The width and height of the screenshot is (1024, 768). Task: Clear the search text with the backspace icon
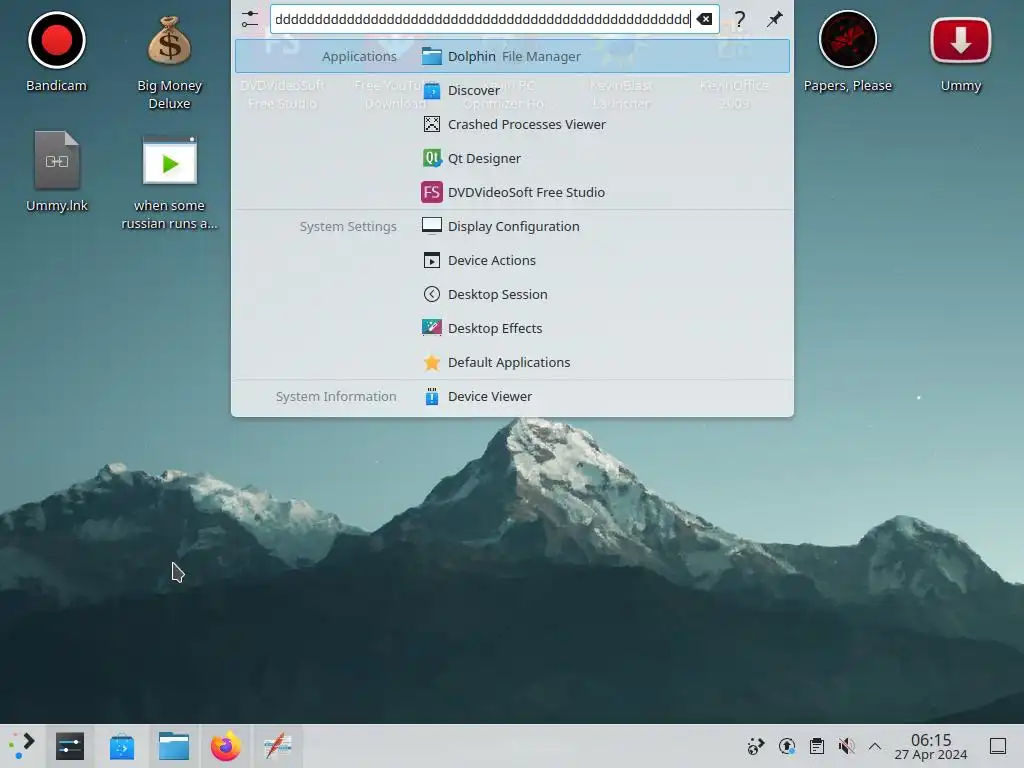point(704,19)
